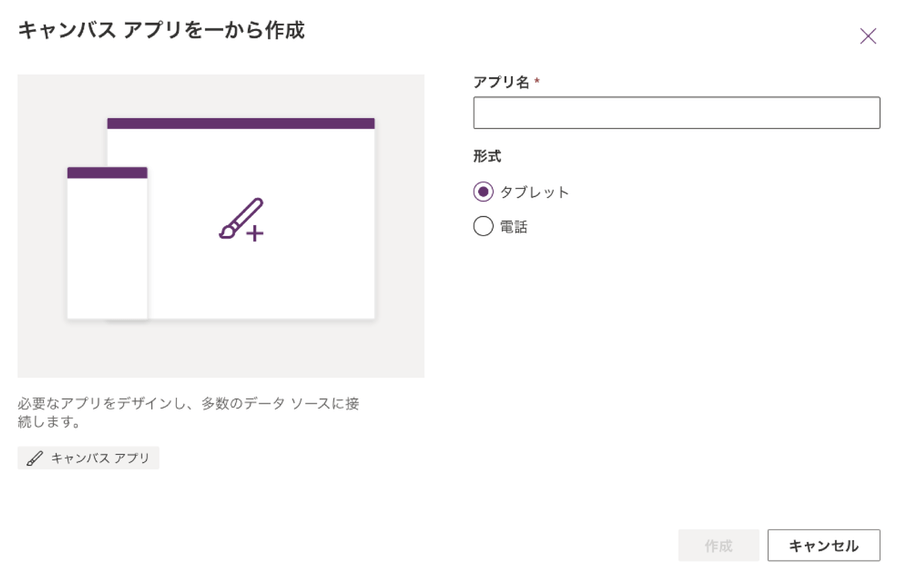Click the タブレット option label text
The image size is (900, 570).
pos(534,192)
